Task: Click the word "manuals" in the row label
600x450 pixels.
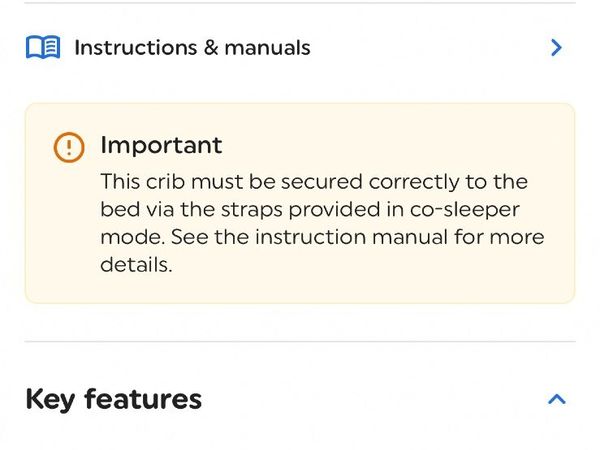Action: click(267, 47)
